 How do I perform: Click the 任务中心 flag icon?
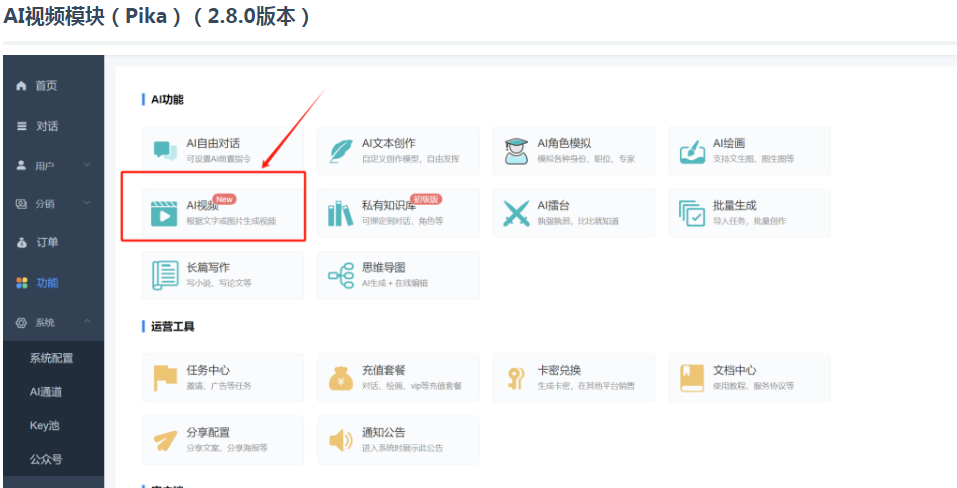click(165, 378)
